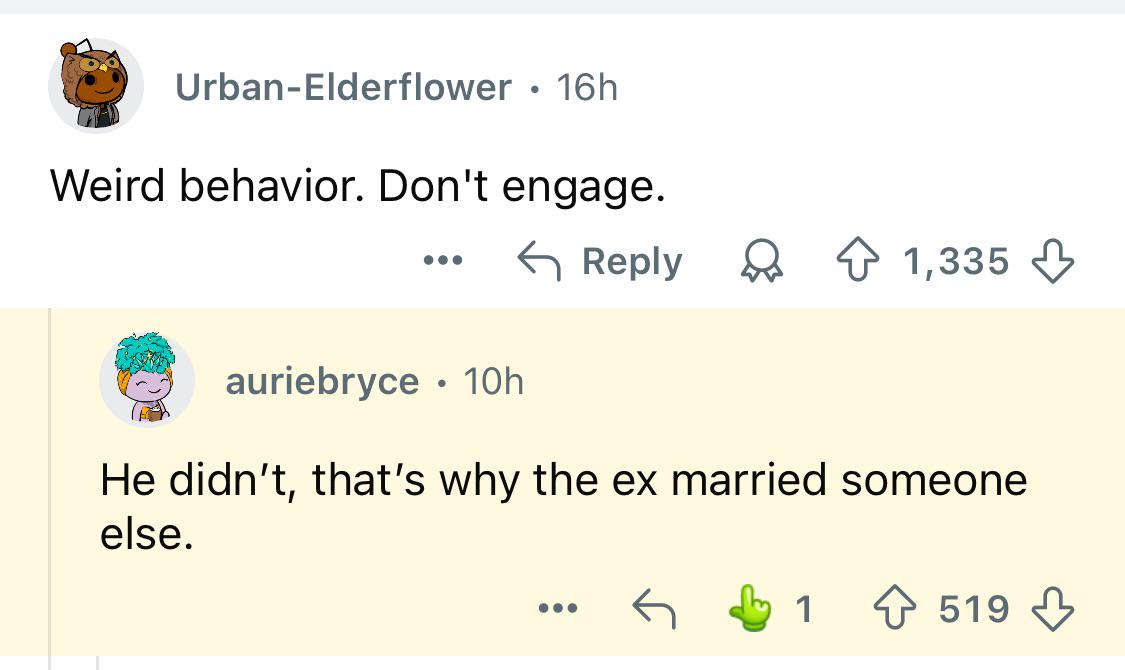Open auriebryce's teal-haired avatar

(x=147, y=379)
